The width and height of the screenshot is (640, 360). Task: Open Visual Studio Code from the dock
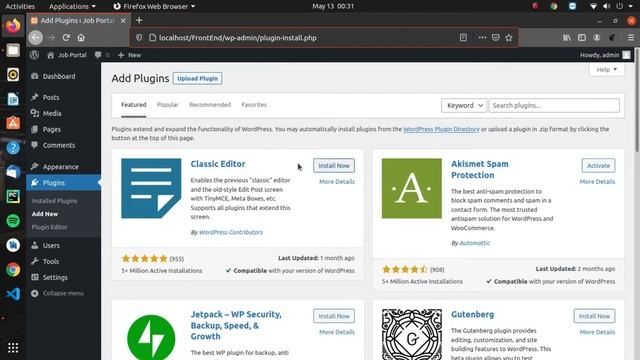pyautogui.click(x=13, y=294)
